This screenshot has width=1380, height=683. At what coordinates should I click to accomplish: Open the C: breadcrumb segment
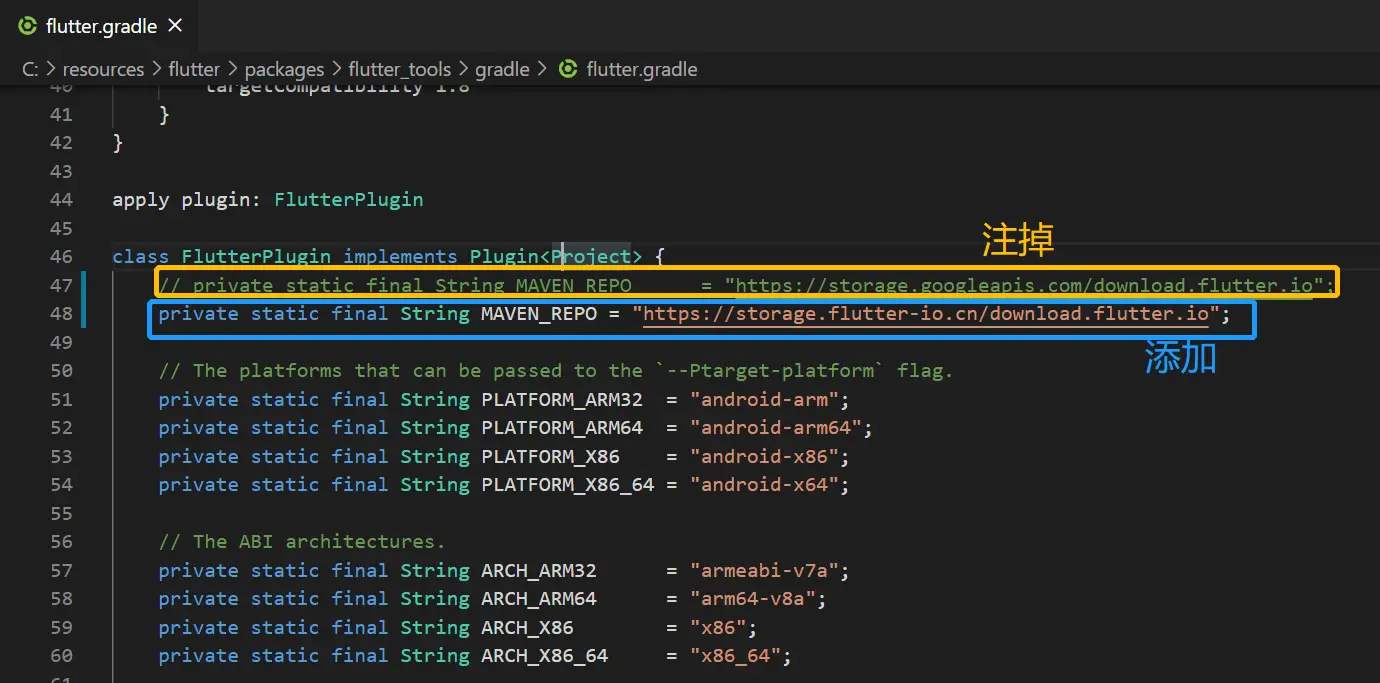[x=30, y=69]
